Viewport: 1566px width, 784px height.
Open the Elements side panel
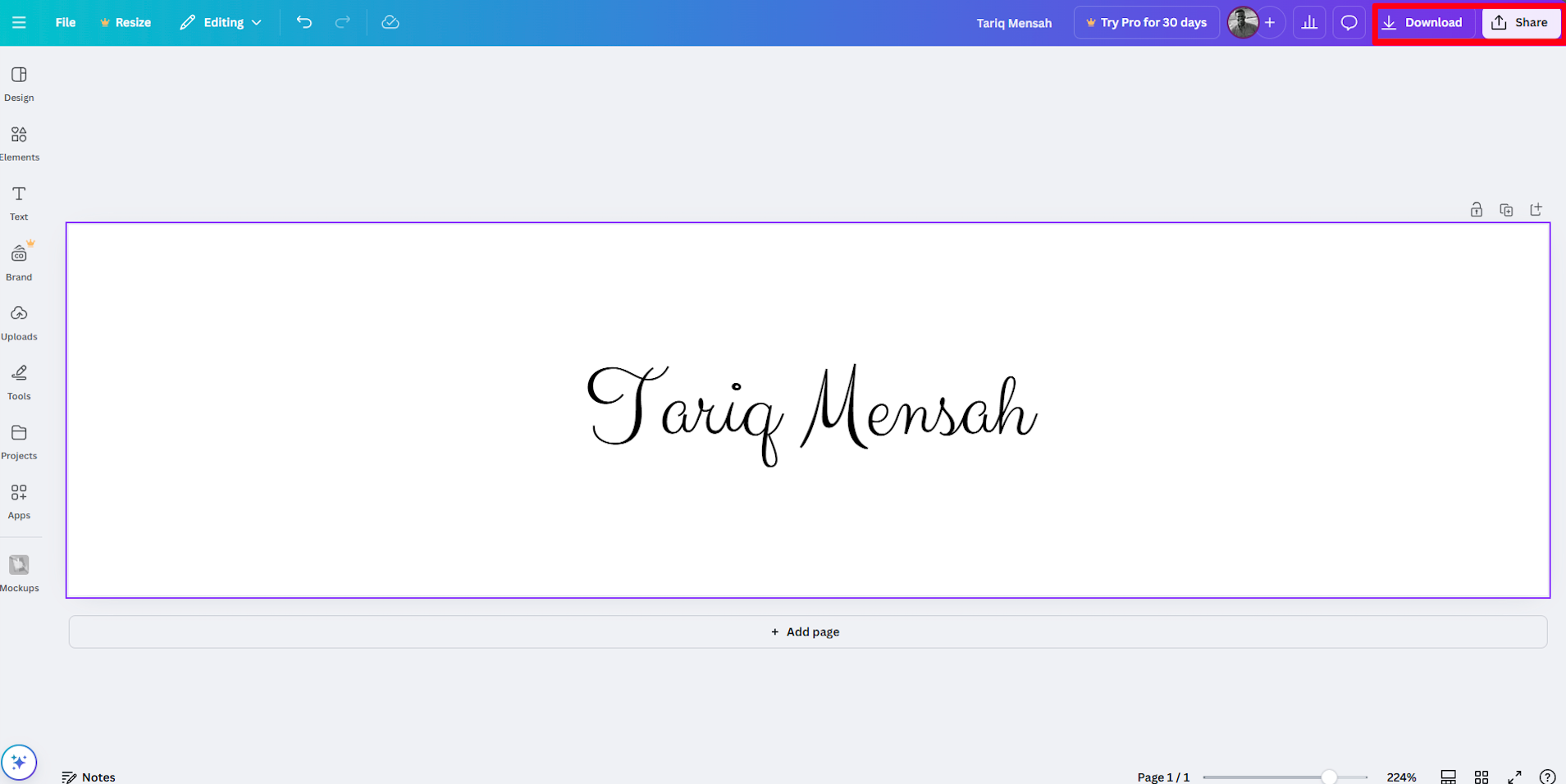coord(19,144)
